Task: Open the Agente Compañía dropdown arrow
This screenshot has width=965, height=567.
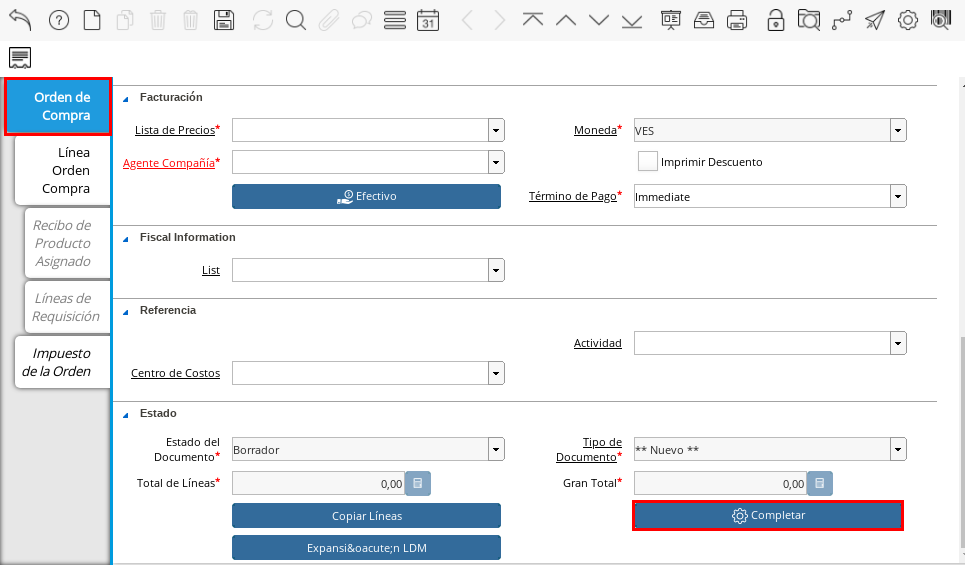Action: pyautogui.click(x=496, y=163)
